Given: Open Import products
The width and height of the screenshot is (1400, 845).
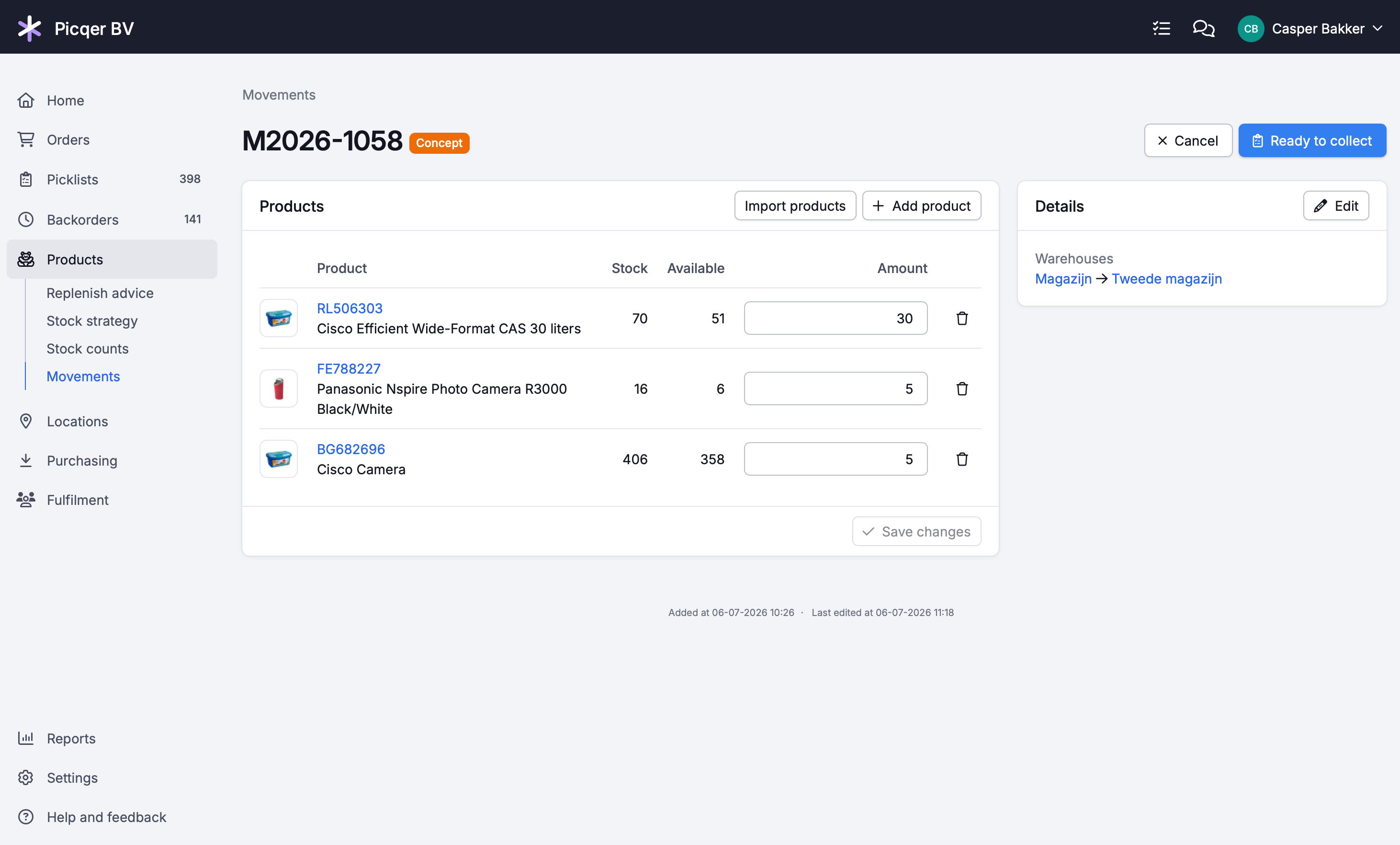Looking at the screenshot, I should tap(795, 206).
